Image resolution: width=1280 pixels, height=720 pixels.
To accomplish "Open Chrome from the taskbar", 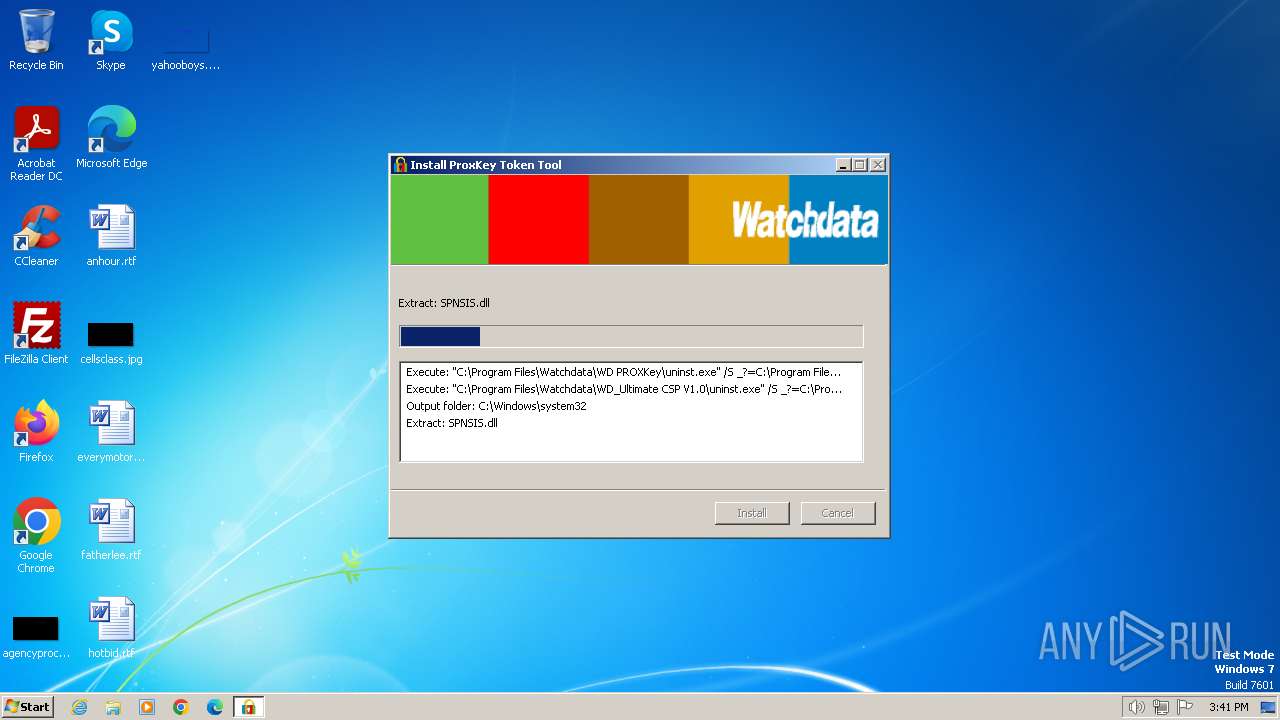I will click(x=181, y=707).
